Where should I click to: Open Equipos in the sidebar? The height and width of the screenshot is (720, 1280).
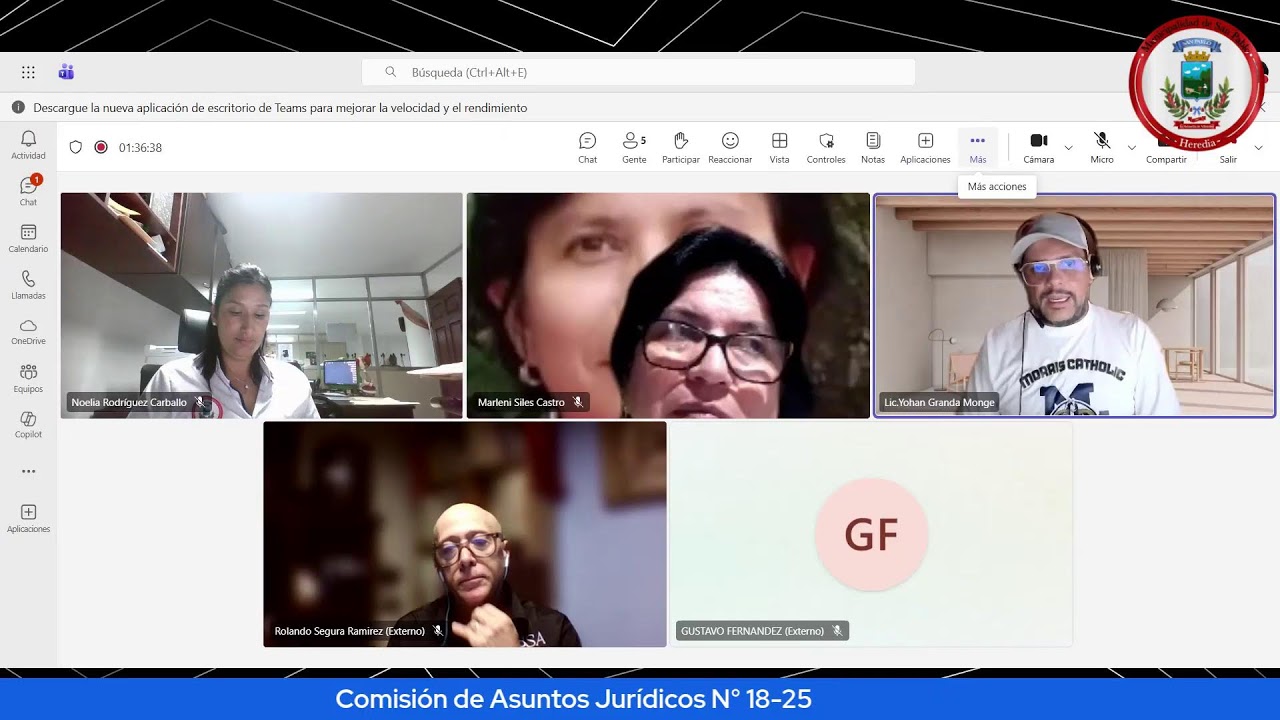pyautogui.click(x=28, y=378)
